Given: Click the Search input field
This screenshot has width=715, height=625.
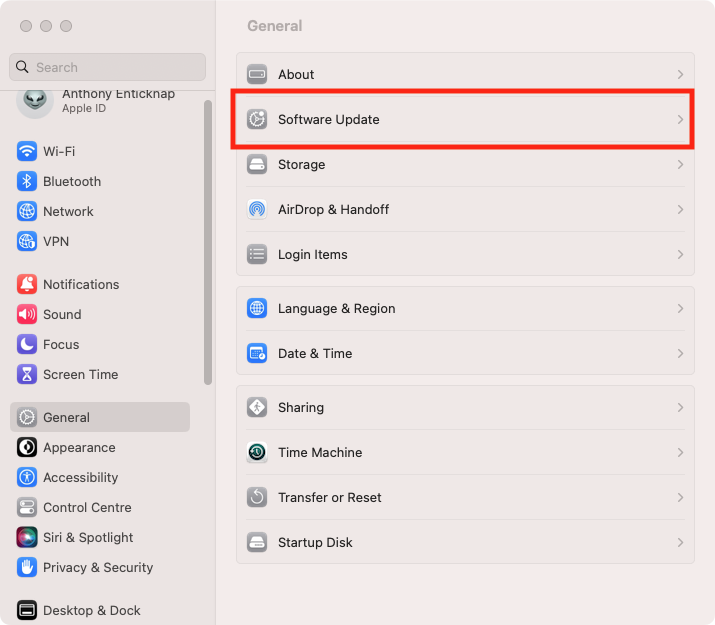Looking at the screenshot, I should coord(108,67).
